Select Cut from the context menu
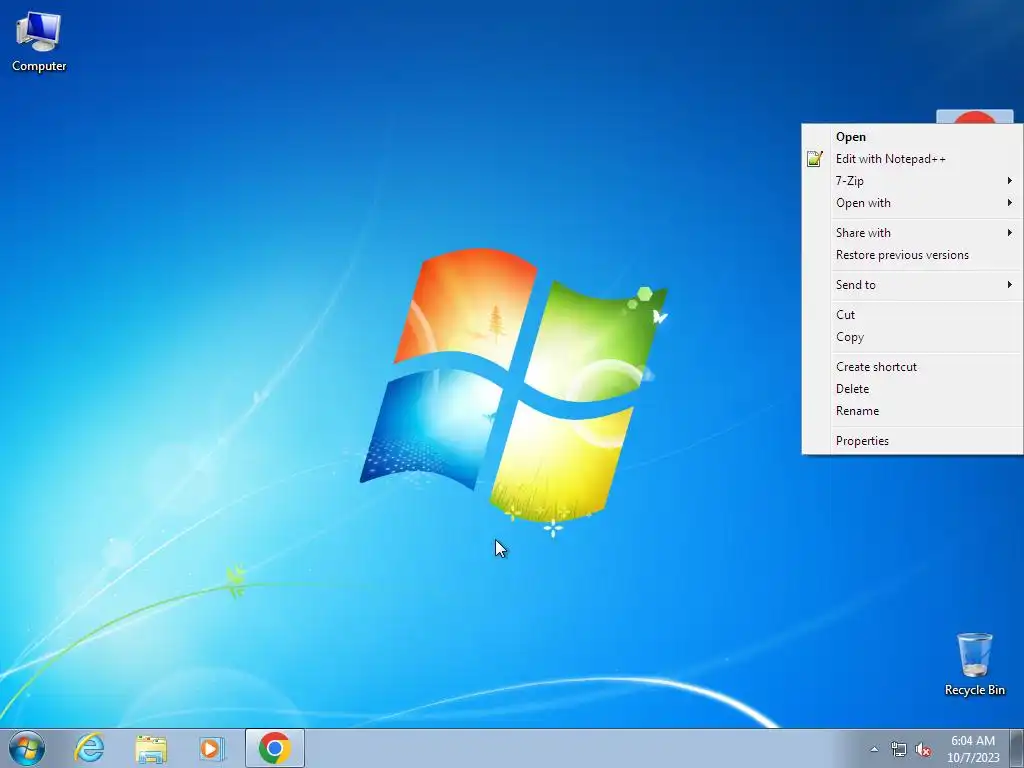The height and width of the screenshot is (768, 1024). [x=913, y=315]
